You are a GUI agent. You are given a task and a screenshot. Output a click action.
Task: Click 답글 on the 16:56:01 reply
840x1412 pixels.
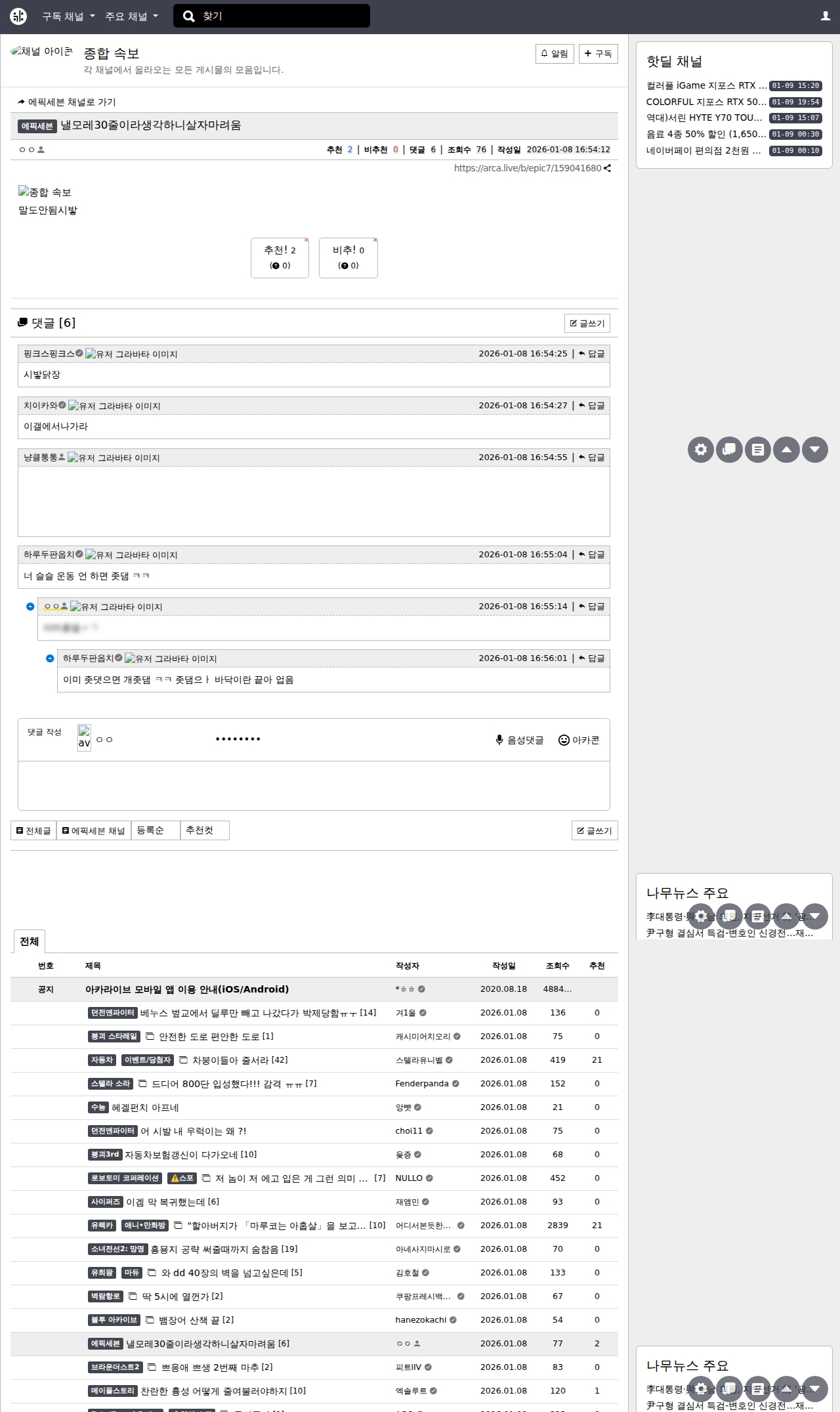click(592, 658)
